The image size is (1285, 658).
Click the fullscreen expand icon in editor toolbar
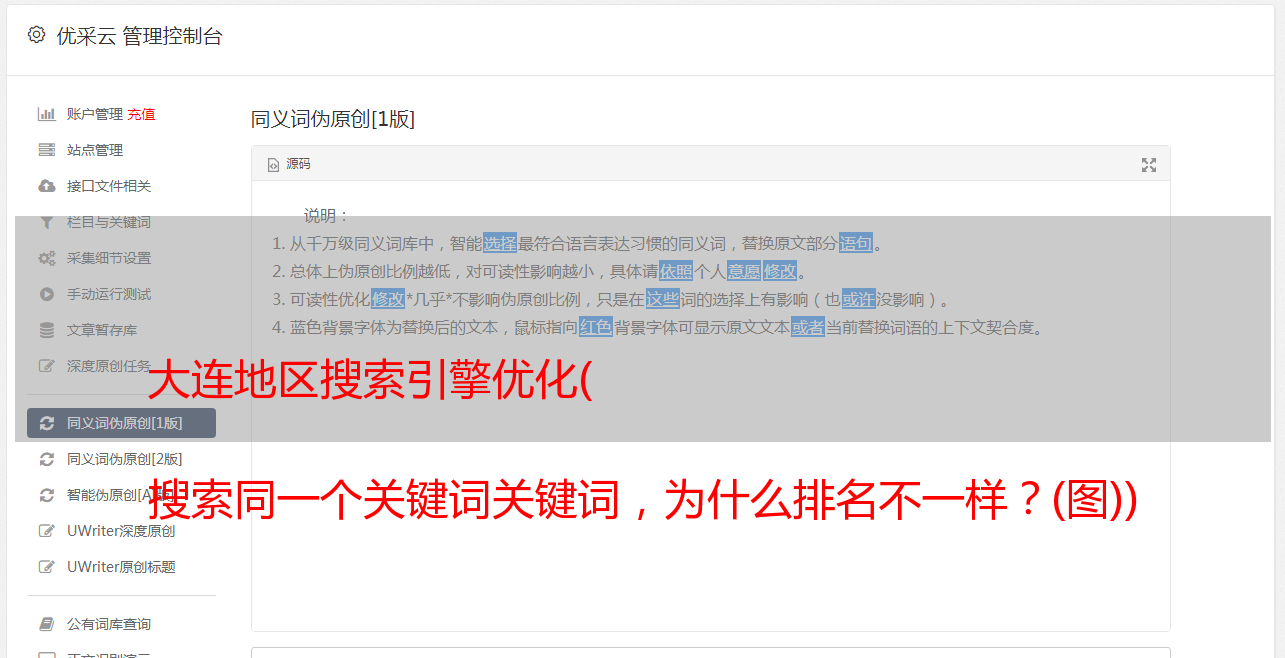click(1149, 165)
